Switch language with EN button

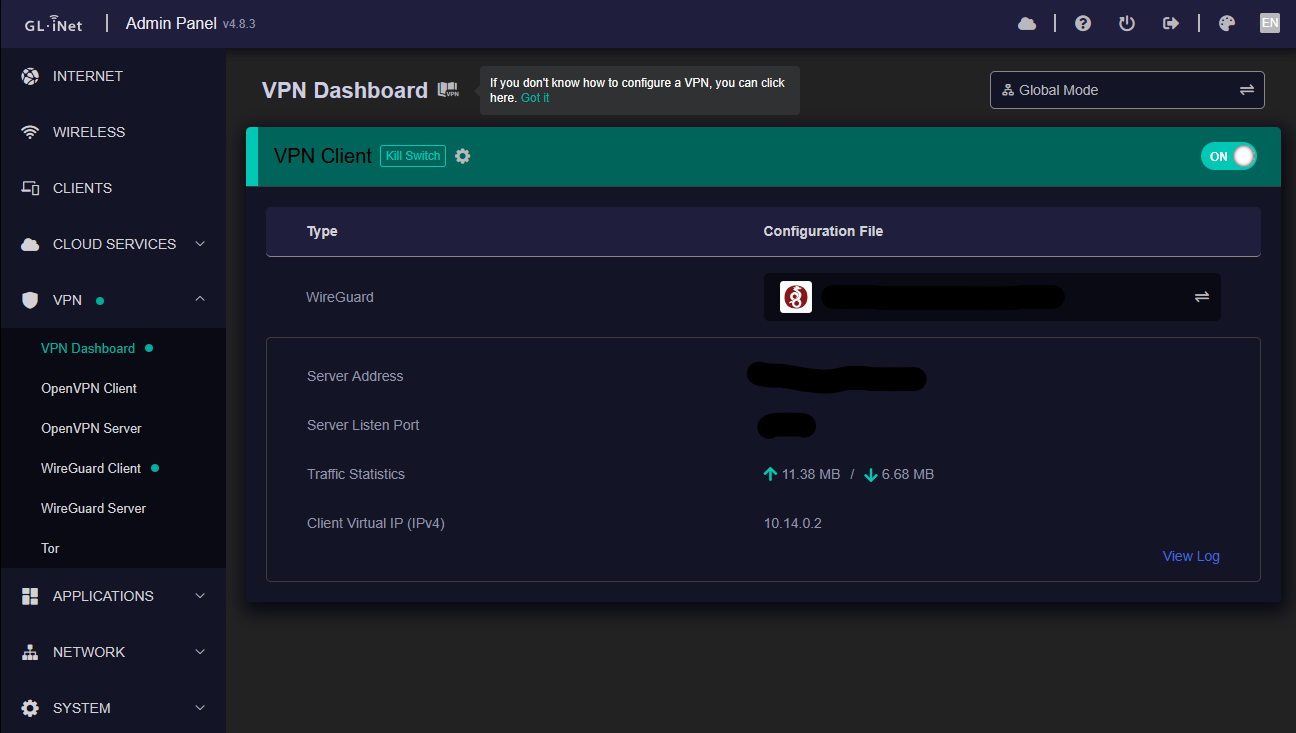1269,23
